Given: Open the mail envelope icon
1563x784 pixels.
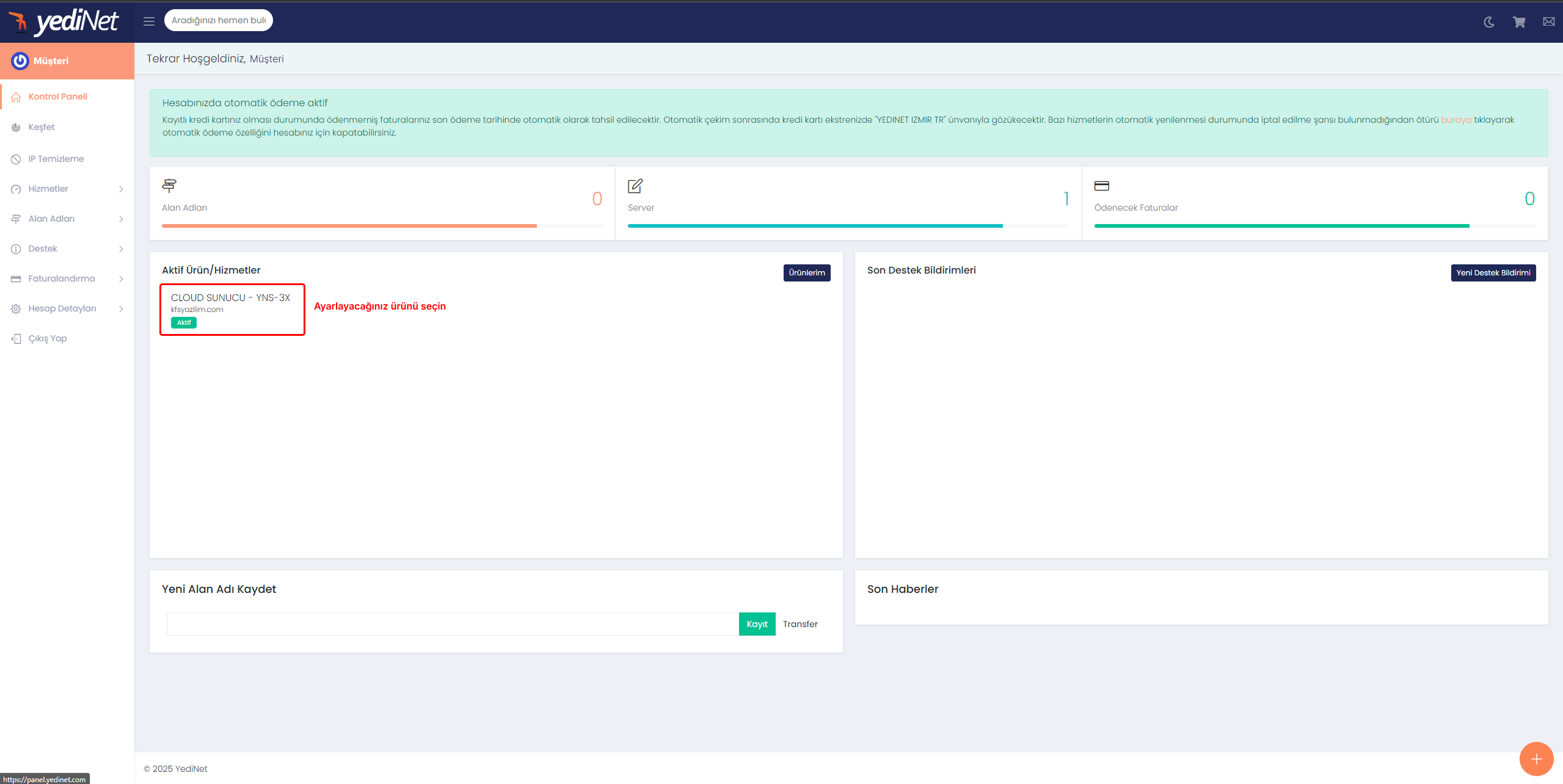Looking at the screenshot, I should tap(1548, 22).
